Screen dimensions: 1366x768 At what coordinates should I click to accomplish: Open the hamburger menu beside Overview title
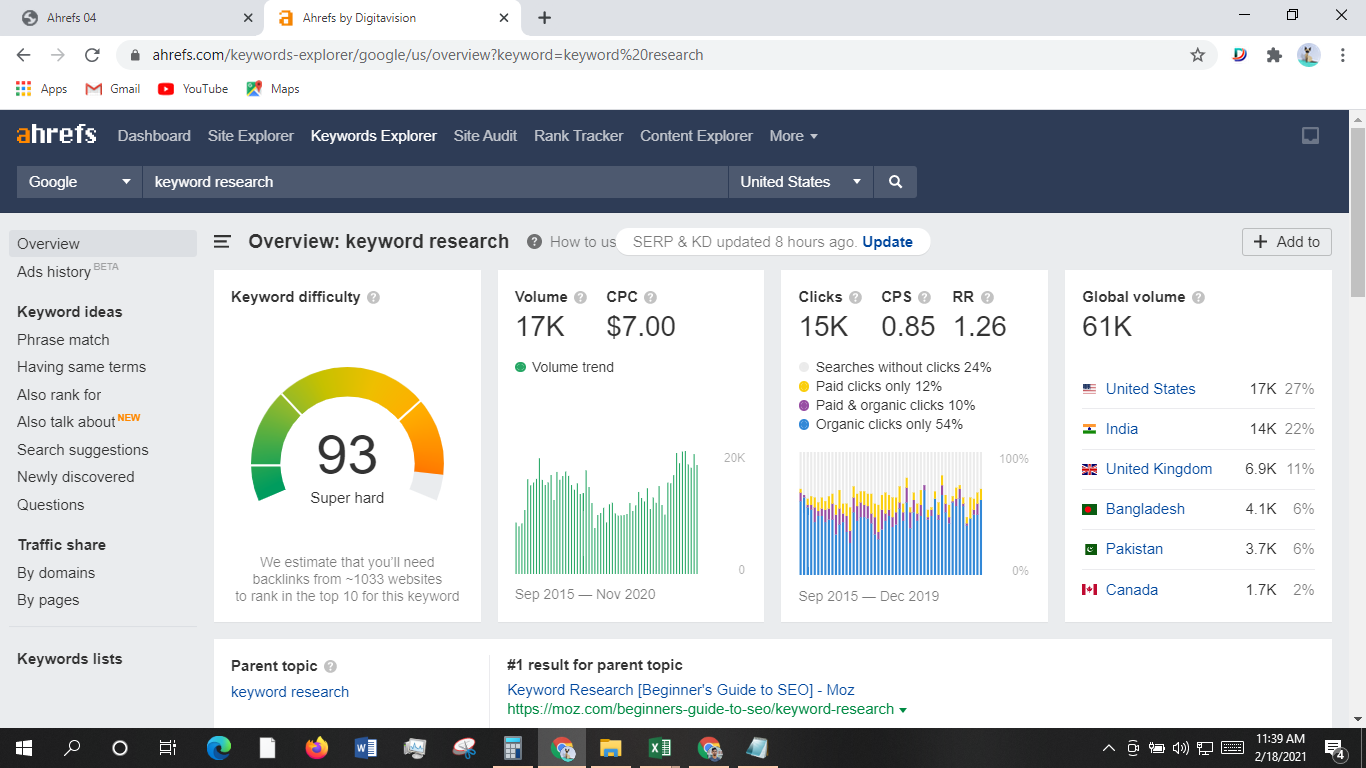pyautogui.click(x=223, y=242)
